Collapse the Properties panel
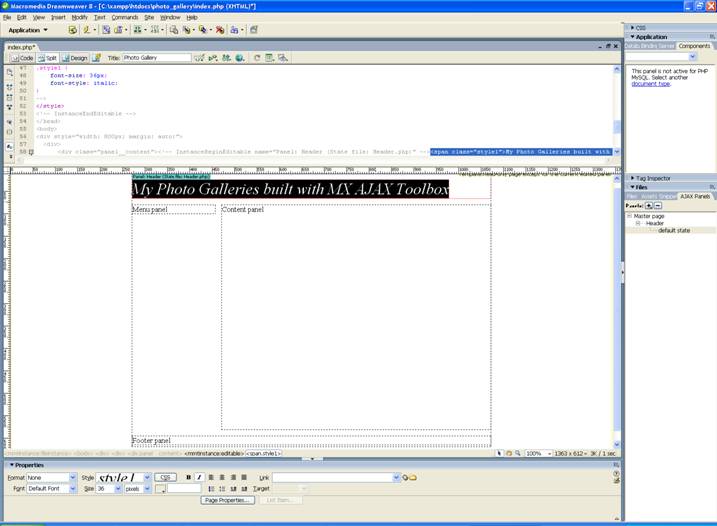This screenshot has height=526, width=717. click(x=27, y=465)
